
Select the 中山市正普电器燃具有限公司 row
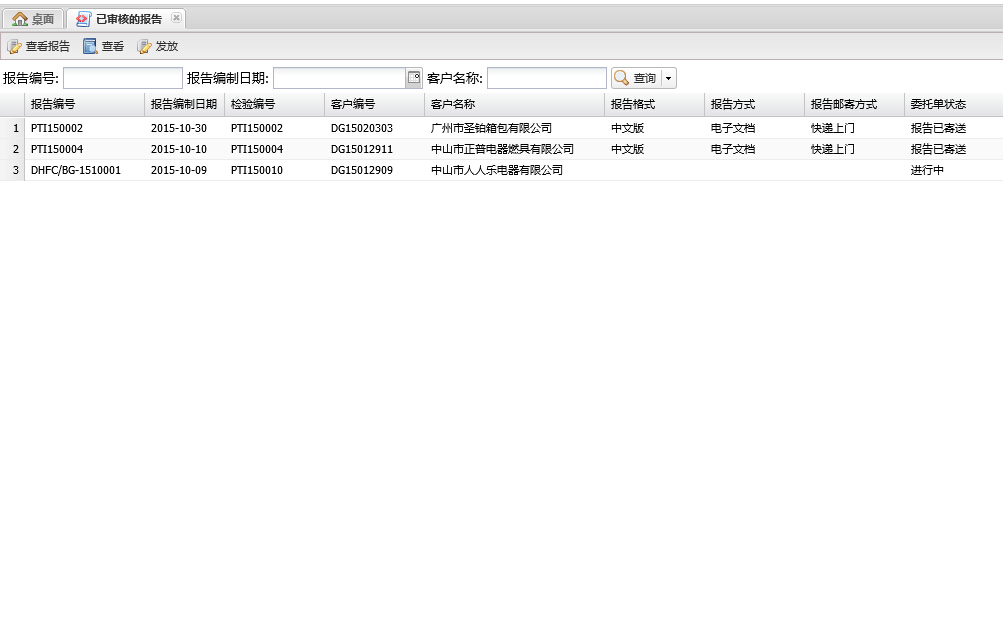pyautogui.click(x=502, y=149)
